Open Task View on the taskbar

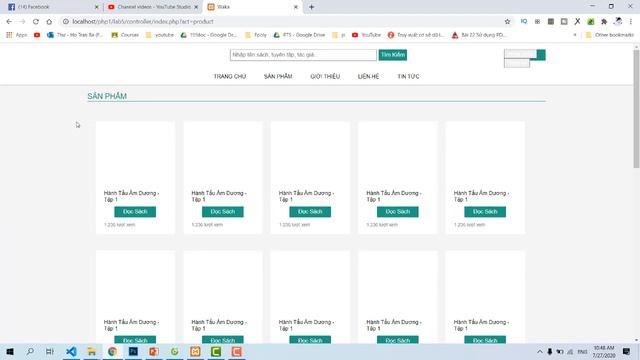pos(50,351)
